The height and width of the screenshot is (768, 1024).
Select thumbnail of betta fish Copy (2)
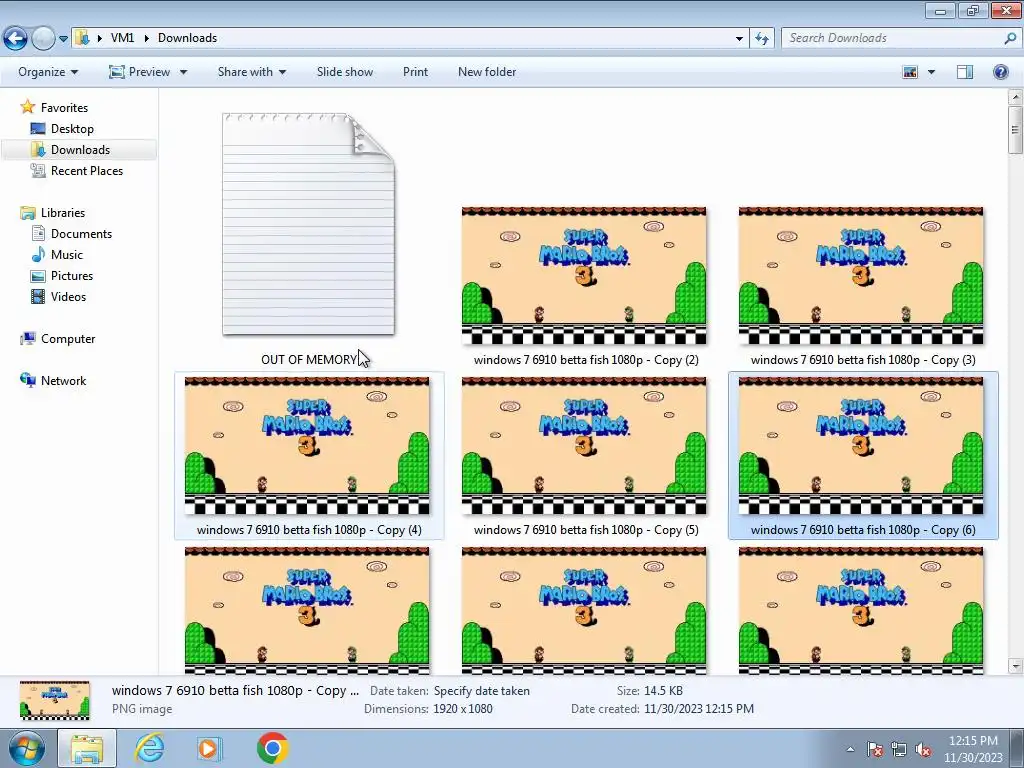point(584,276)
